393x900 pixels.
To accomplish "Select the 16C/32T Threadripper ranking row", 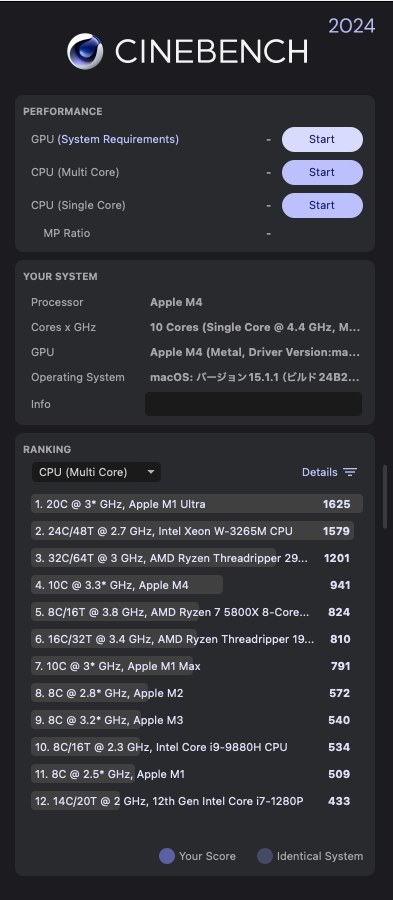I will click(197, 639).
